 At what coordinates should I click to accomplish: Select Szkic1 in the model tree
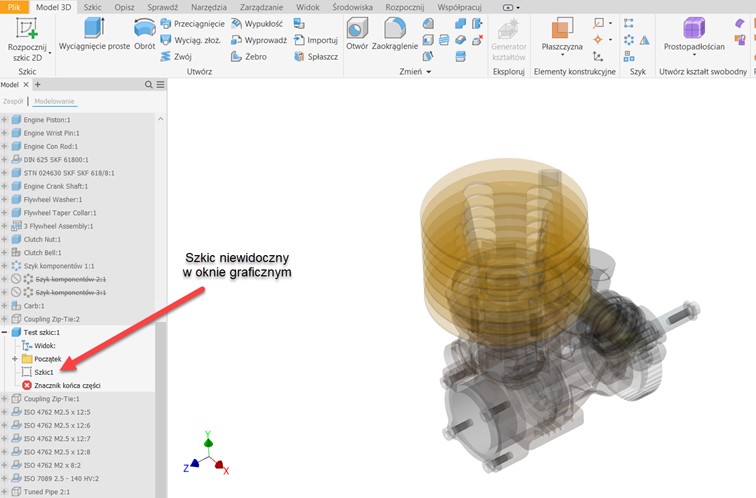pos(43,371)
